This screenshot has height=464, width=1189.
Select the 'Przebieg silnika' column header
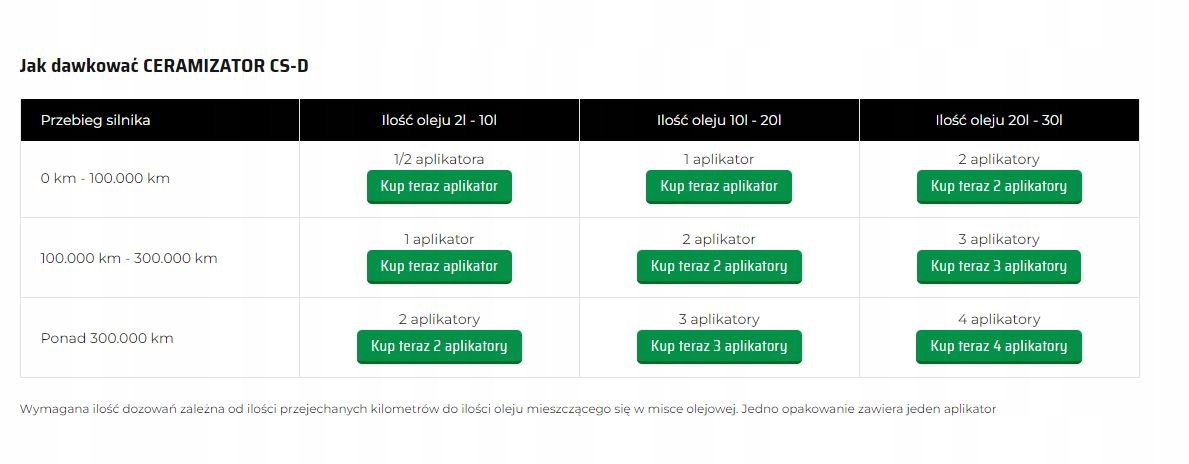click(96, 121)
